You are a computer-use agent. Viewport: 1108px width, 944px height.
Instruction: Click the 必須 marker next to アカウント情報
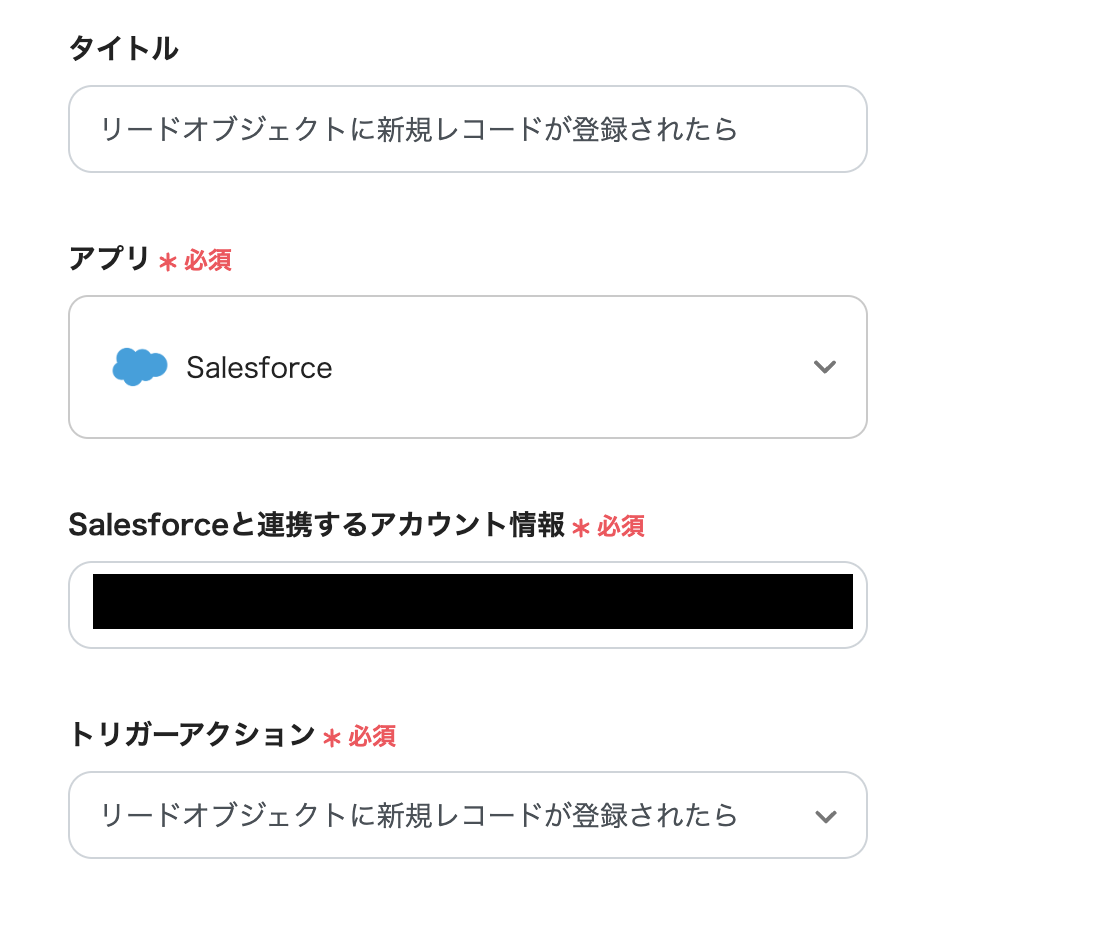click(x=621, y=526)
